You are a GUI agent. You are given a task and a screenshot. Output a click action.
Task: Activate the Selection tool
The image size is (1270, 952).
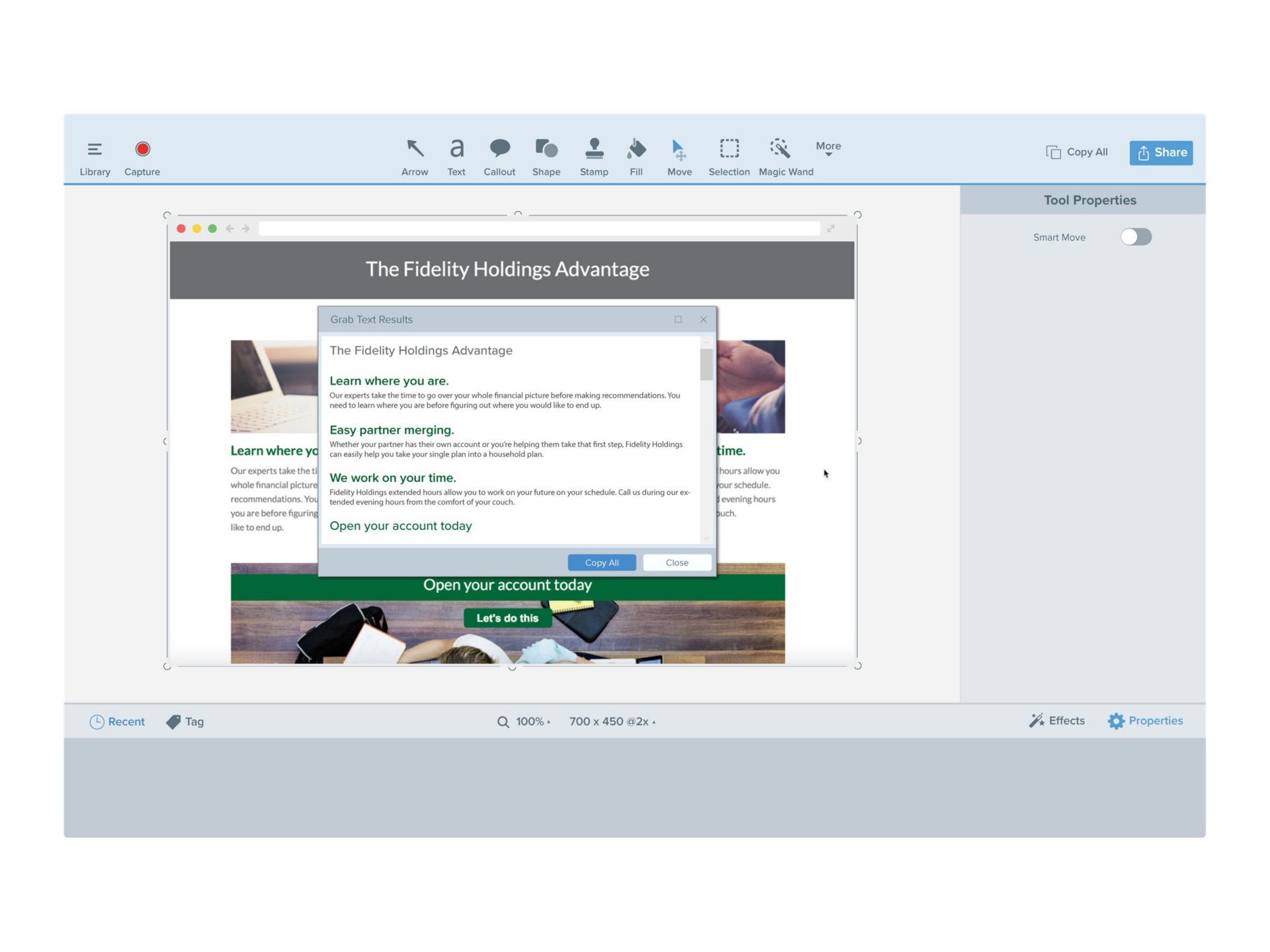tap(728, 156)
